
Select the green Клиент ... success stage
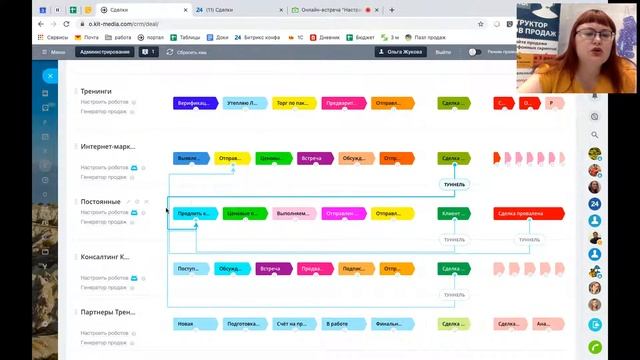[454, 213]
